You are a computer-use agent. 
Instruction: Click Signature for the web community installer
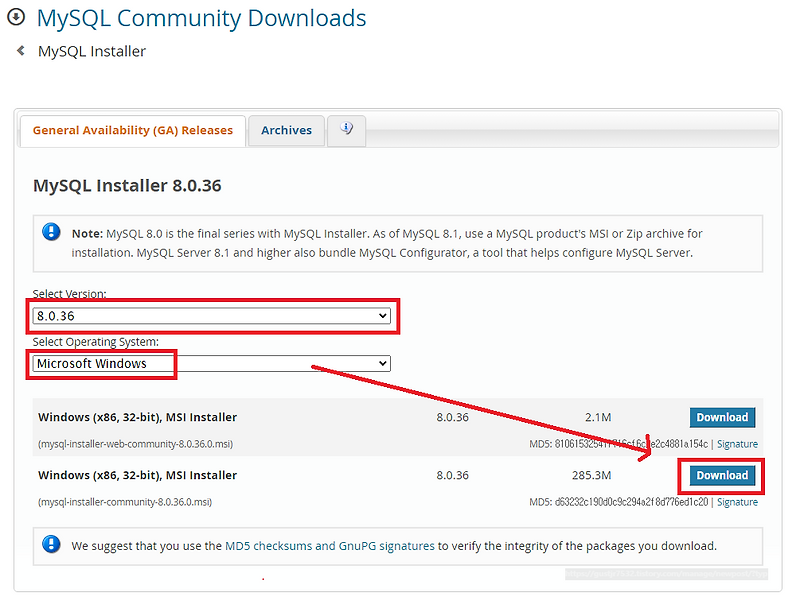coord(737,443)
